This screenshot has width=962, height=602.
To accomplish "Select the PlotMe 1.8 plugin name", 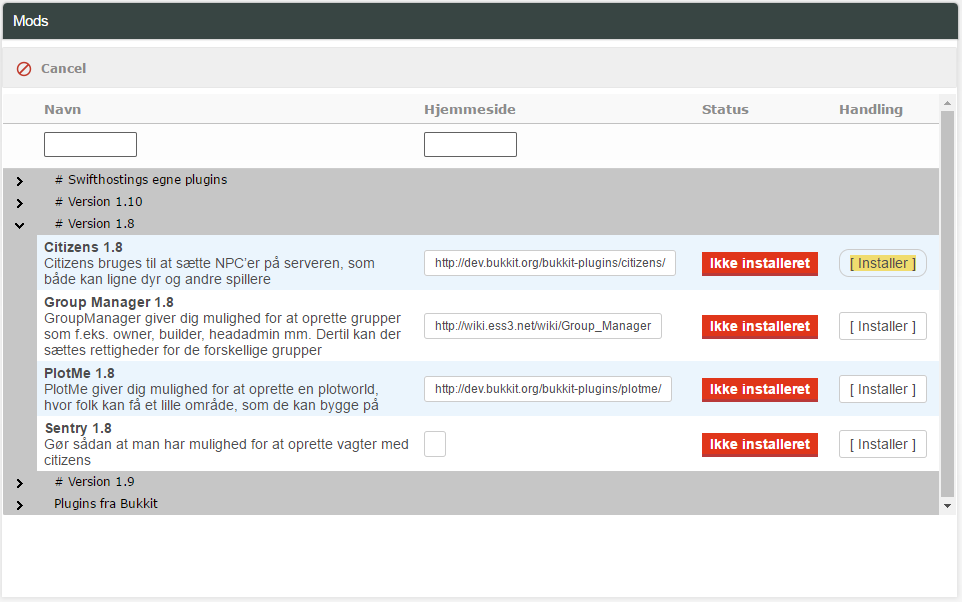I will pos(79,373).
